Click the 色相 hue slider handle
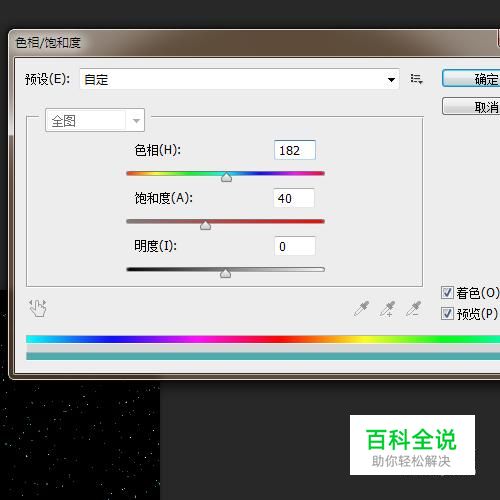The height and width of the screenshot is (500, 500). coord(226,177)
